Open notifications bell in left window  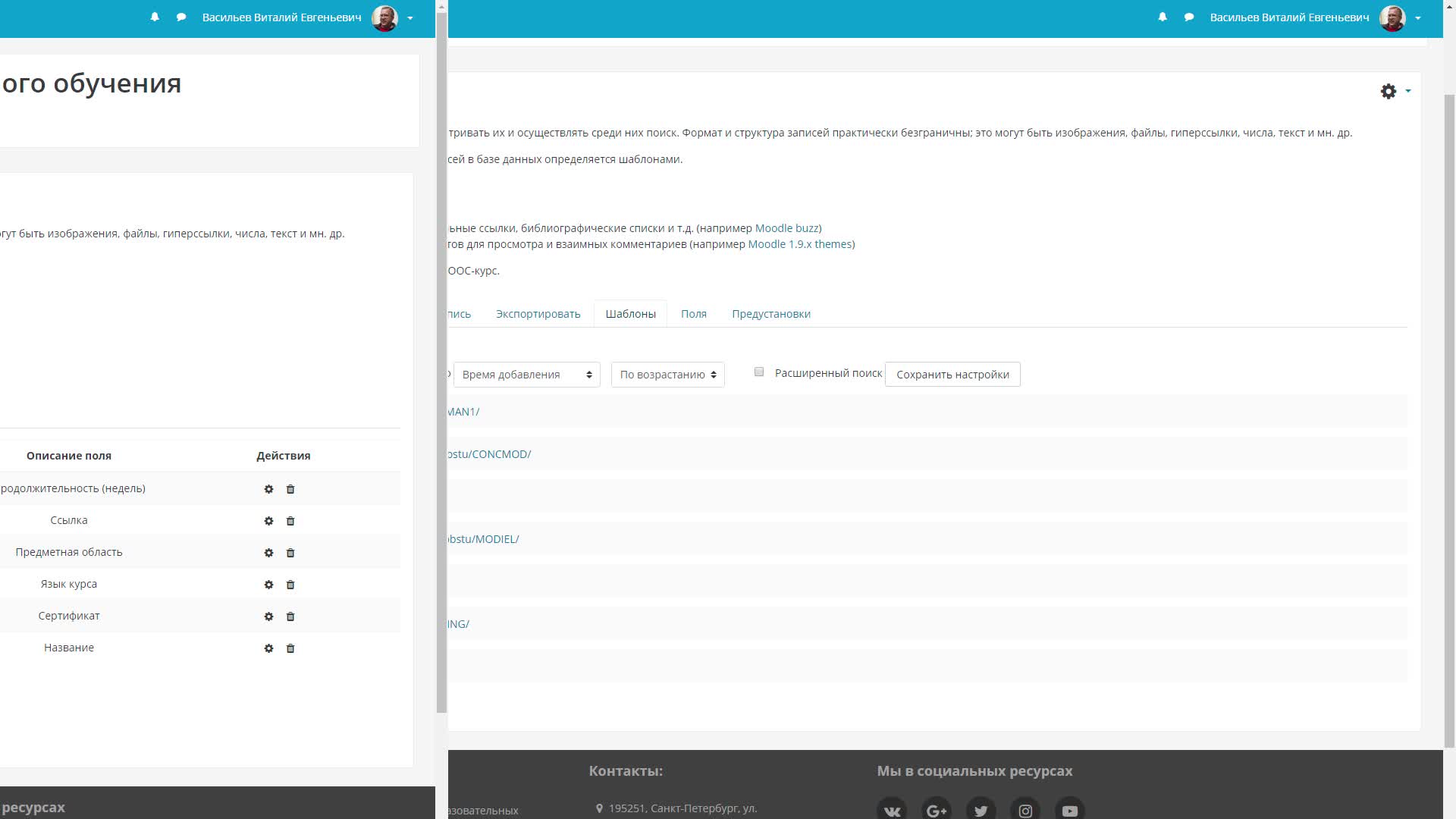[x=155, y=17]
